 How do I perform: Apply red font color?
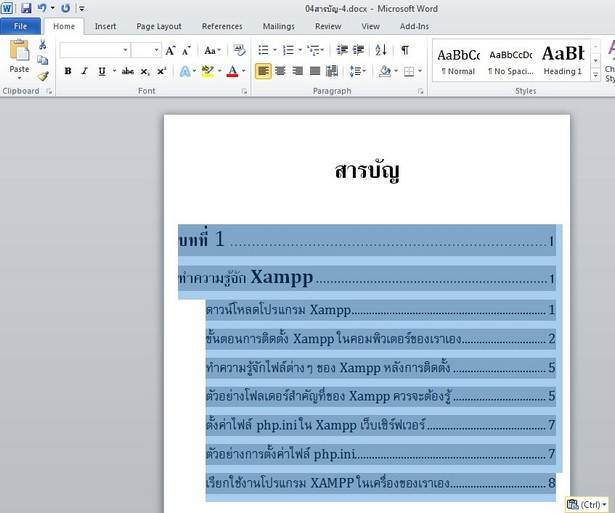(x=233, y=71)
